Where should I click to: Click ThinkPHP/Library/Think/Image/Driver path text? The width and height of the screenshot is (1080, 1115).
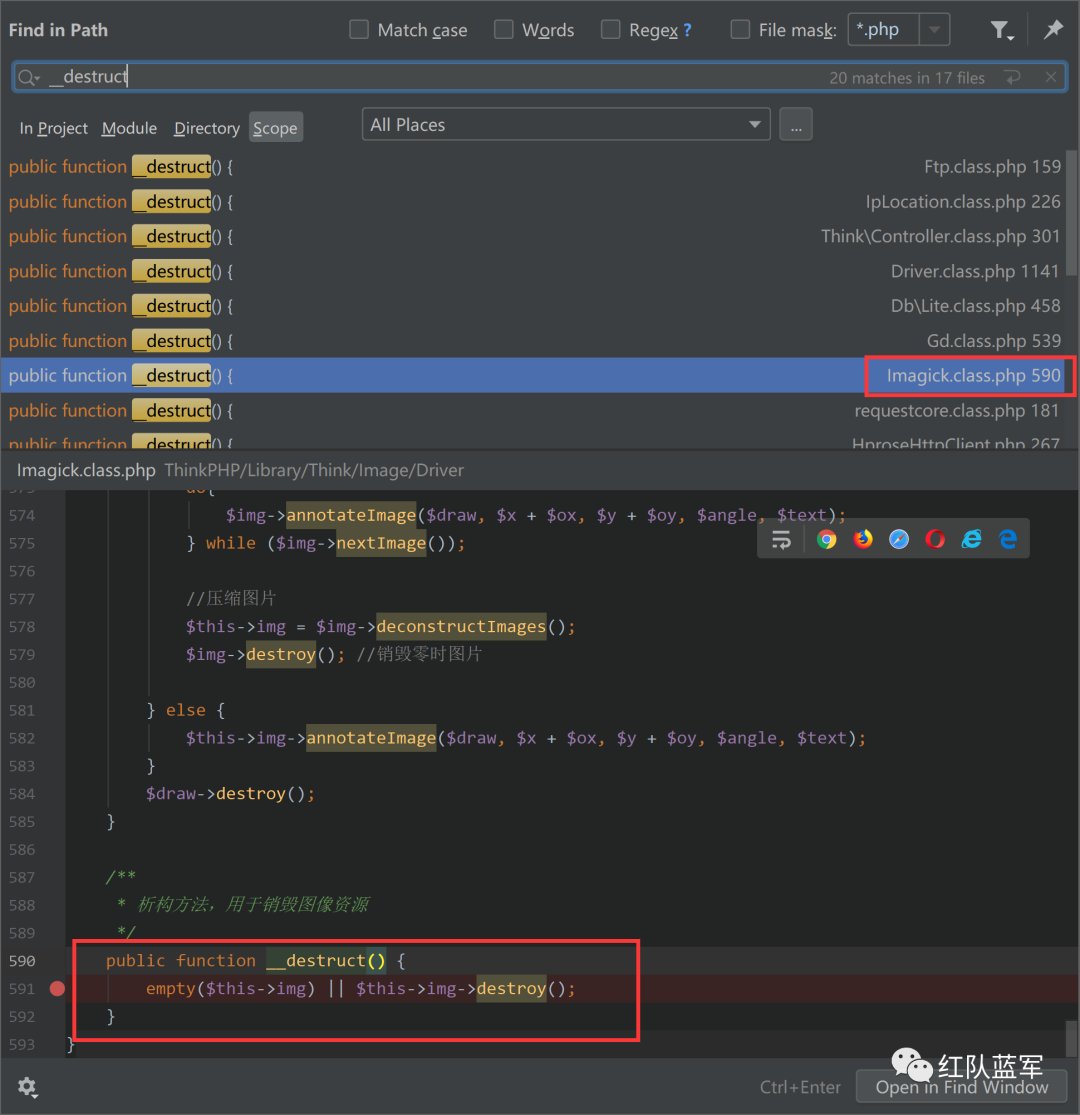pyautogui.click(x=314, y=470)
